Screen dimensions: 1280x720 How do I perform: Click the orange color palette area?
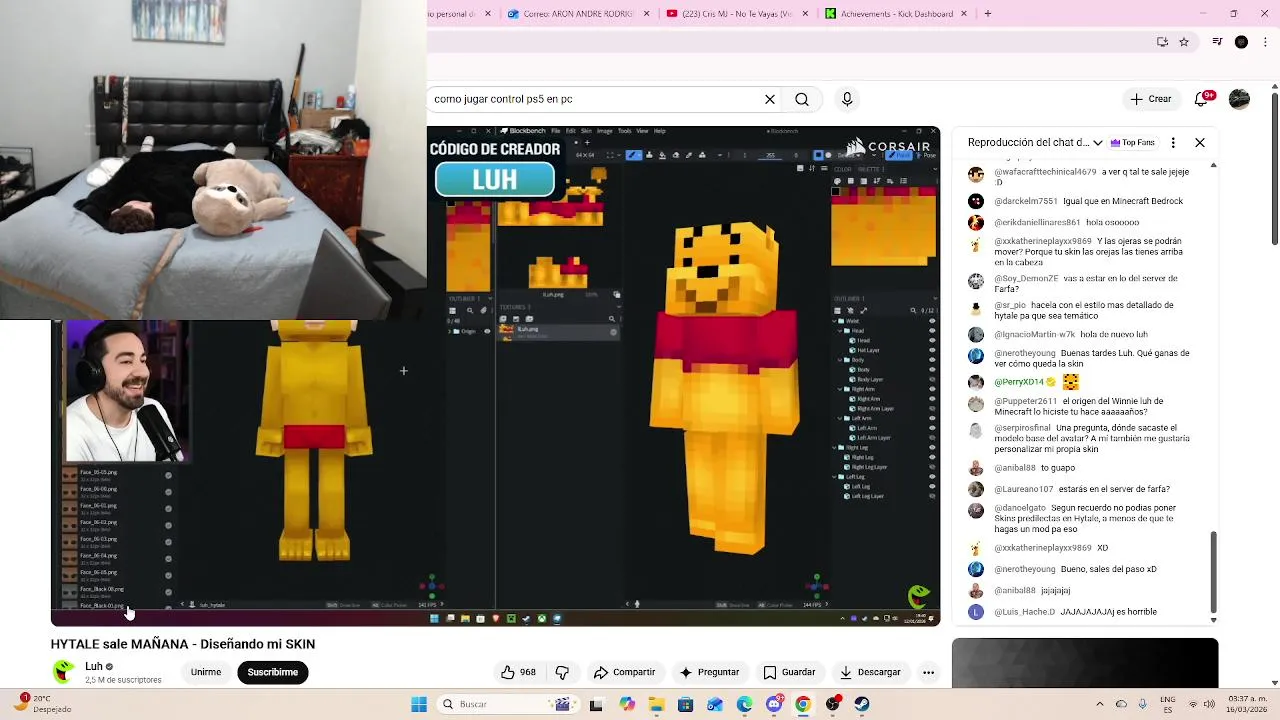[x=884, y=226]
